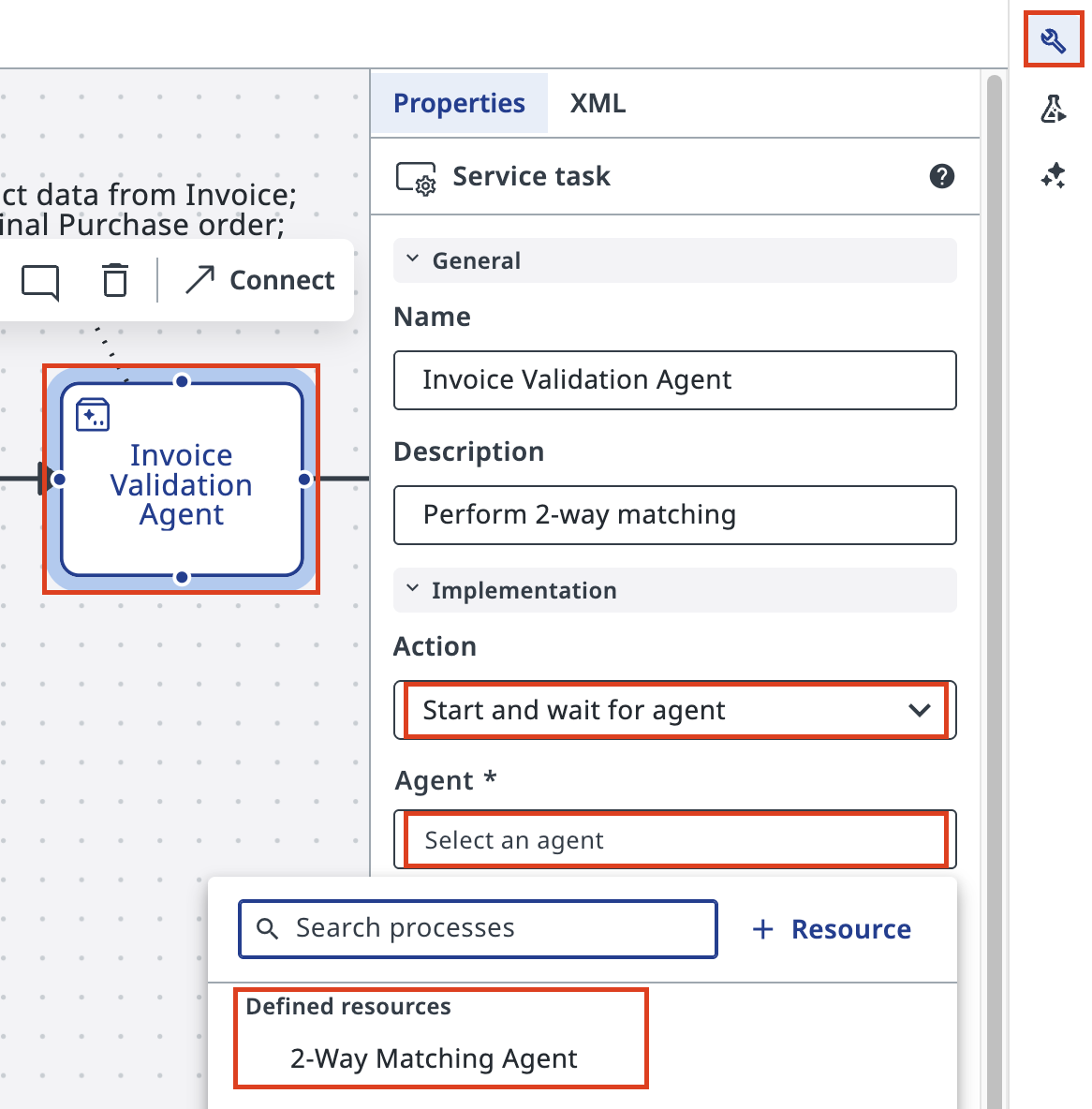
Task: Open the test flask icon in sidebar
Action: click(x=1053, y=109)
